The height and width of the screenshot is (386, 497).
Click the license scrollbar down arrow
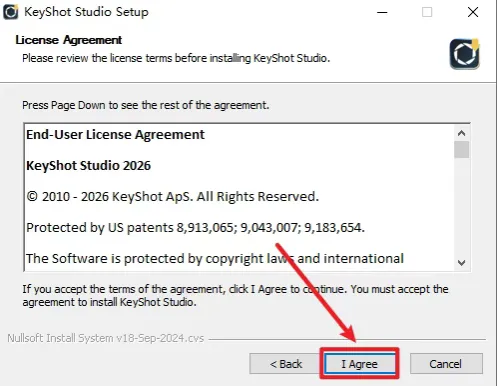[x=462, y=263]
